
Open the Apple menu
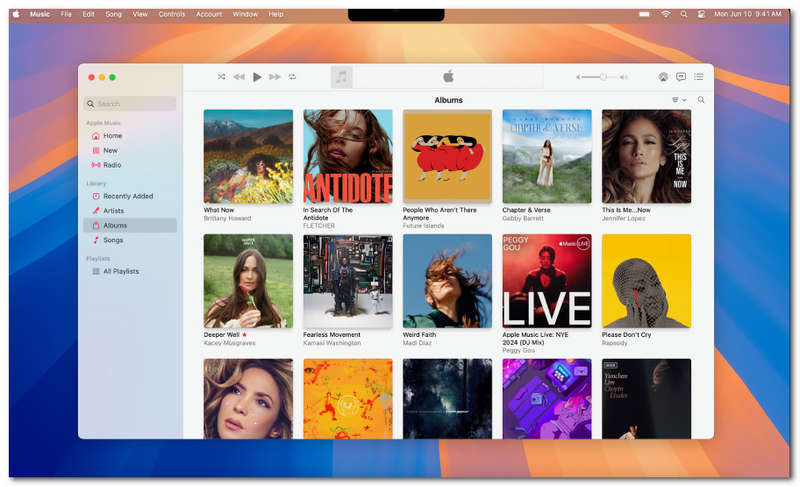click(16, 14)
